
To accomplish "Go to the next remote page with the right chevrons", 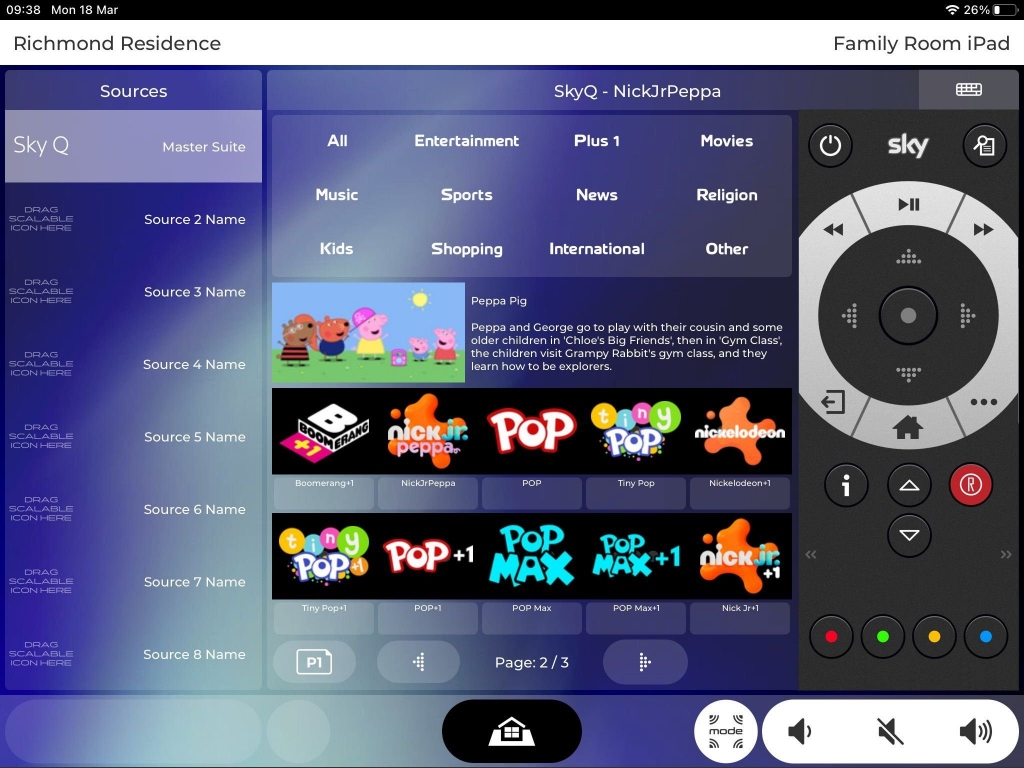I will [x=1006, y=554].
